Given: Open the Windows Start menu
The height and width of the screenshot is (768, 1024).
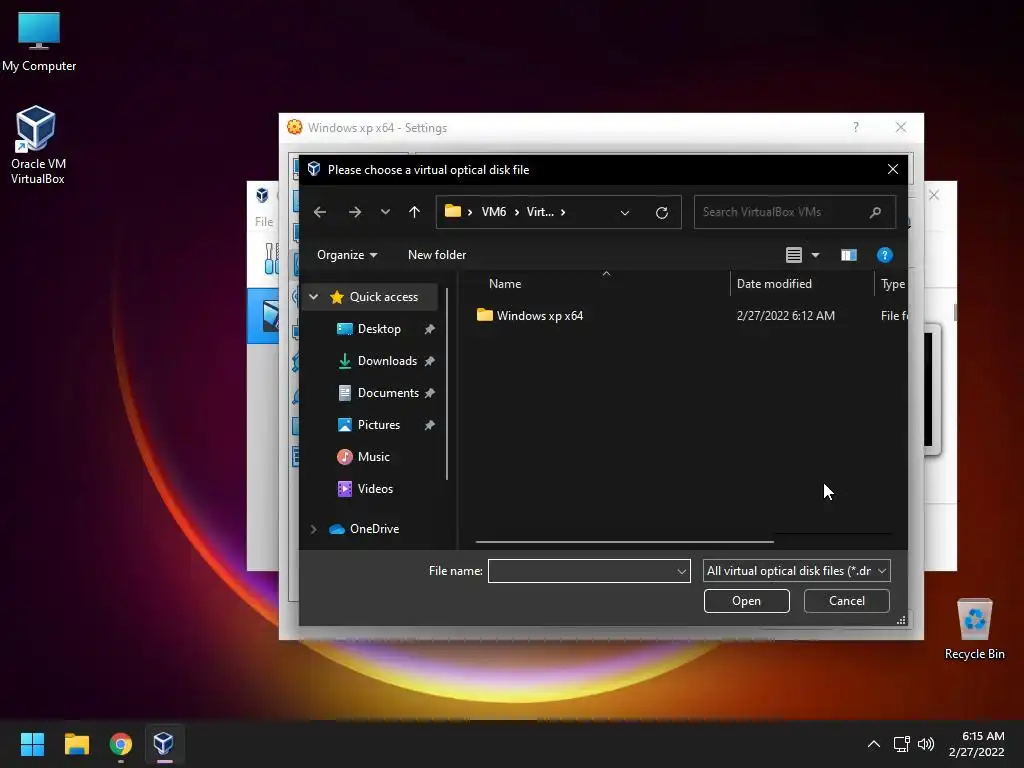Looking at the screenshot, I should (32, 744).
